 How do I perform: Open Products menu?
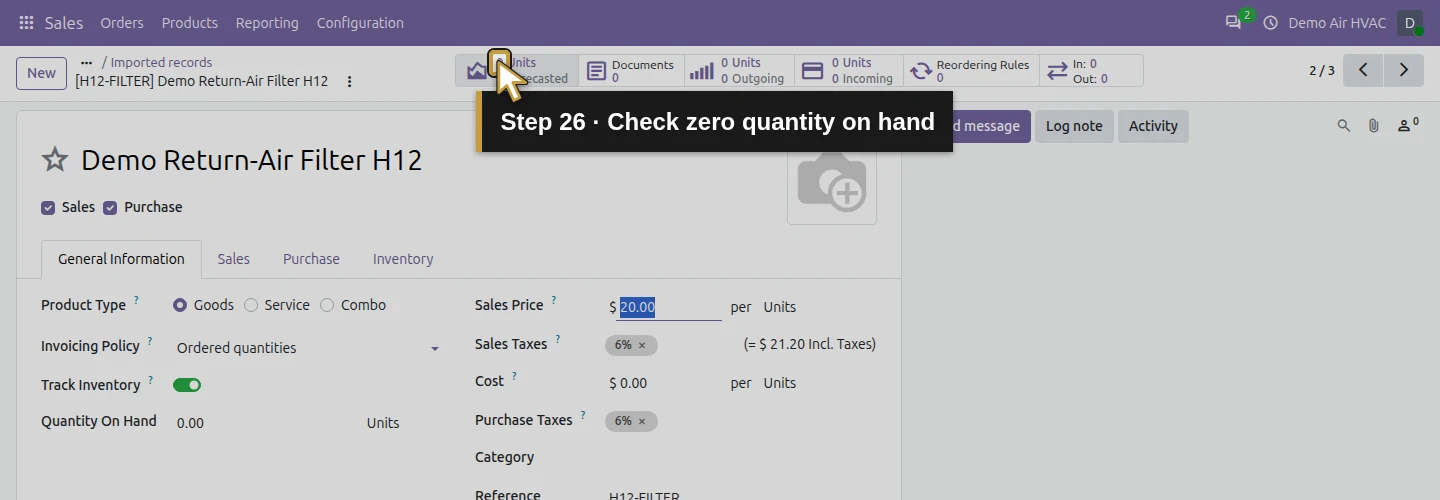[190, 22]
